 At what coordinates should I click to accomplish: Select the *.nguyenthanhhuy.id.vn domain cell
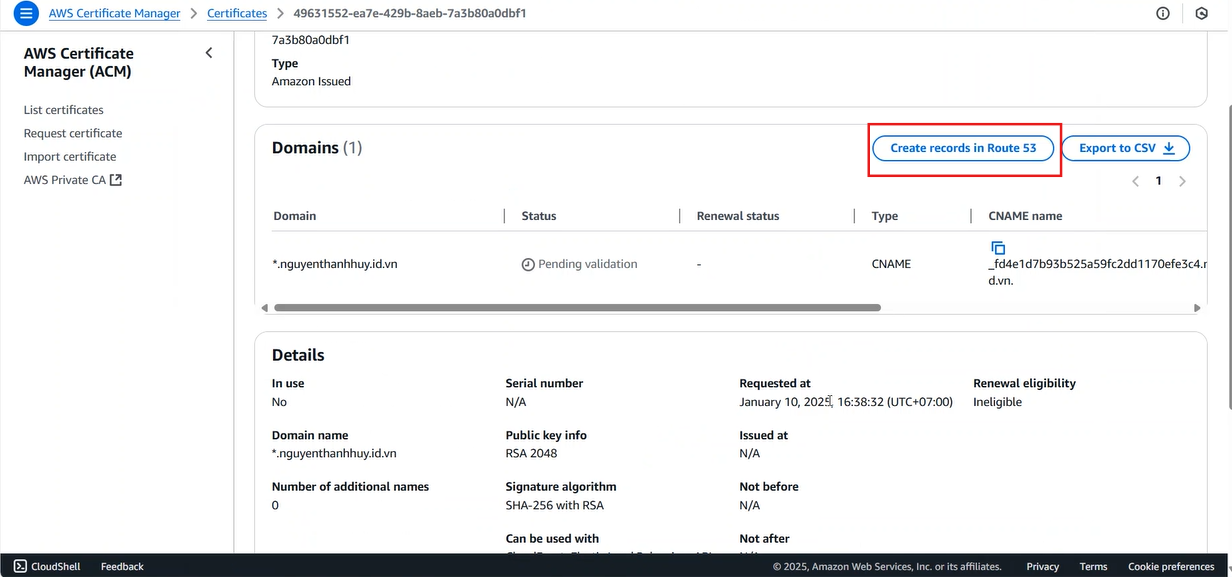click(x=334, y=264)
